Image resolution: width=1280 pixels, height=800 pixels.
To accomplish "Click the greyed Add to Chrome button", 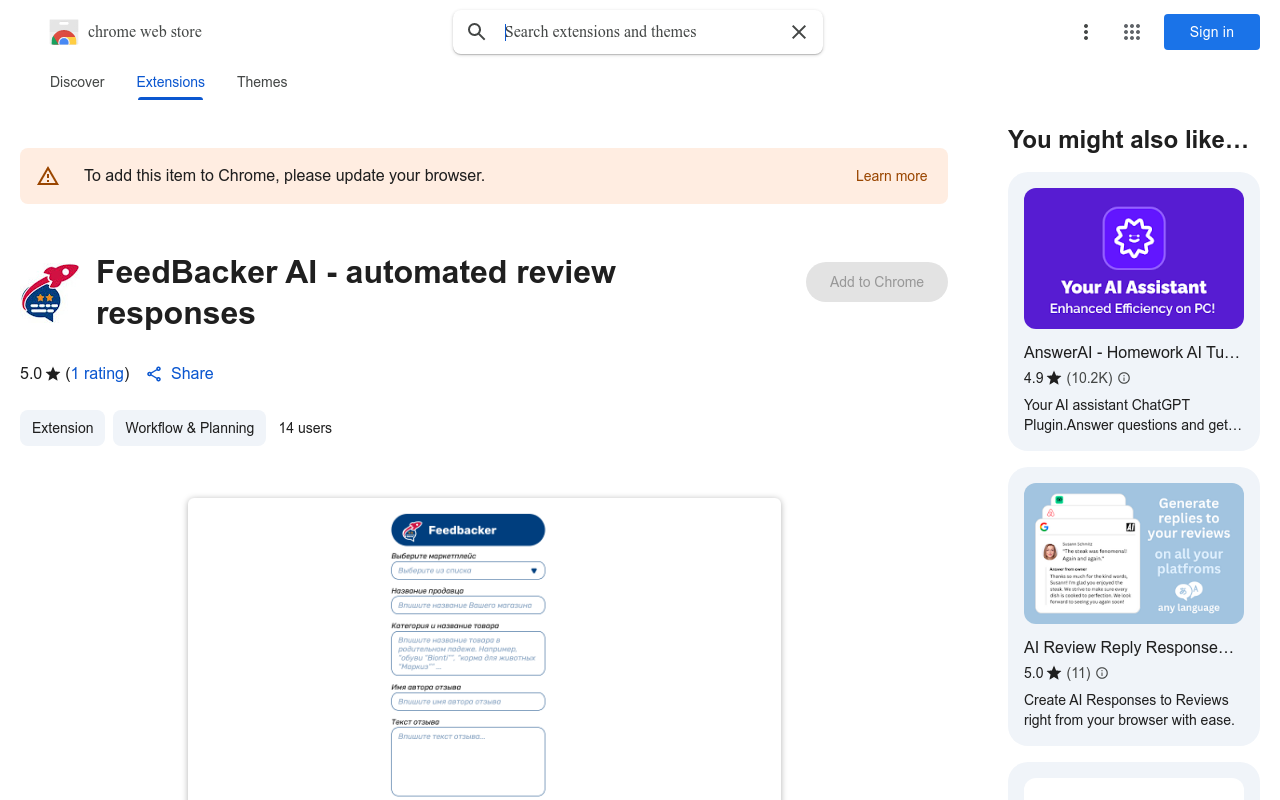I will pyautogui.click(x=877, y=282).
